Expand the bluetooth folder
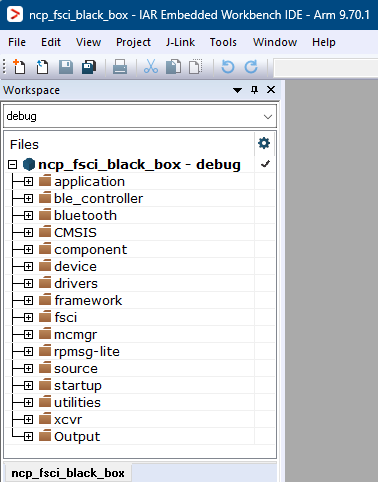The width and height of the screenshot is (378, 482). pyautogui.click(x=28, y=216)
